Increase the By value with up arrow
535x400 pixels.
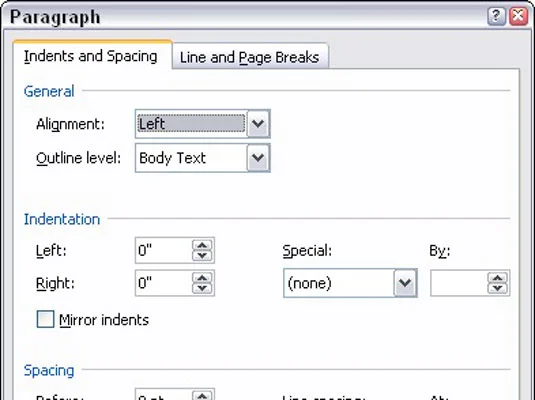pyautogui.click(x=498, y=278)
